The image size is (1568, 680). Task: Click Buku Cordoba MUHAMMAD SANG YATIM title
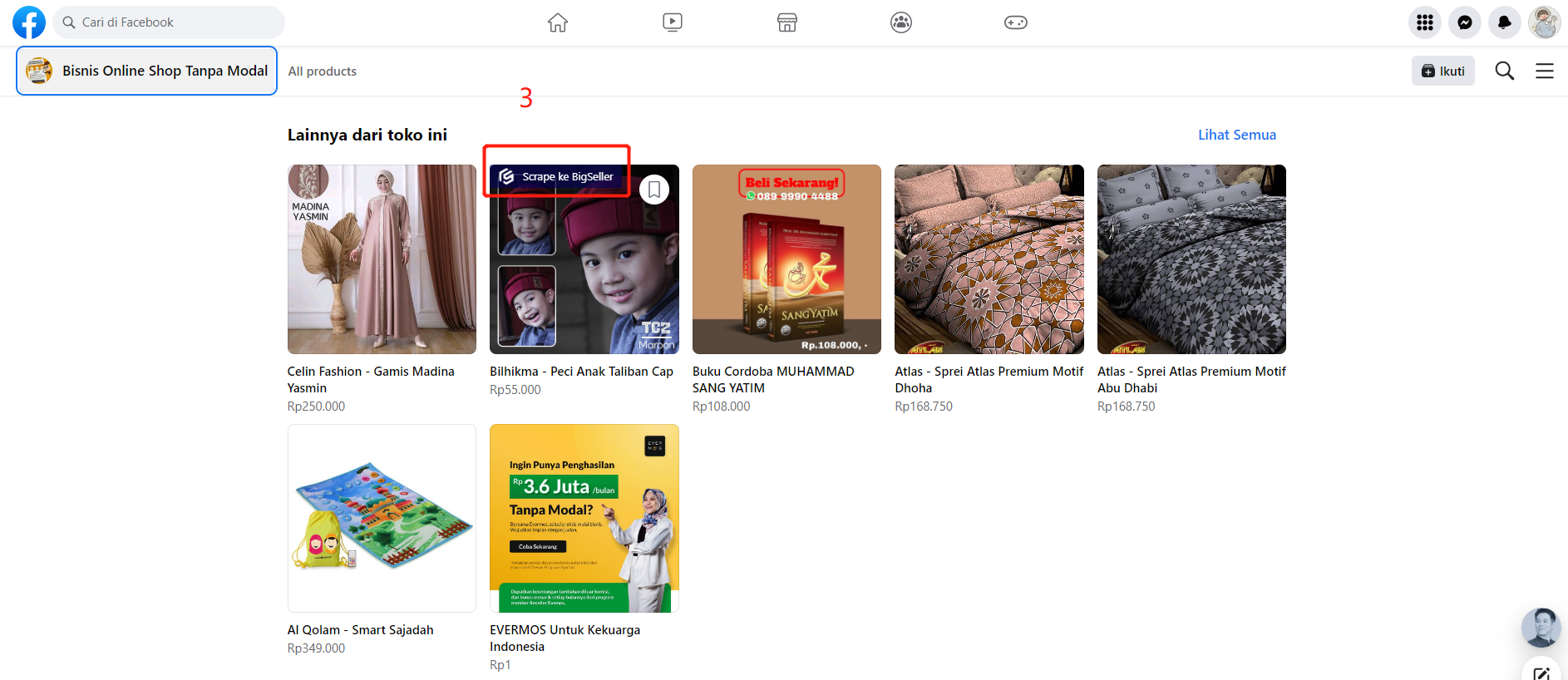click(x=773, y=380)
